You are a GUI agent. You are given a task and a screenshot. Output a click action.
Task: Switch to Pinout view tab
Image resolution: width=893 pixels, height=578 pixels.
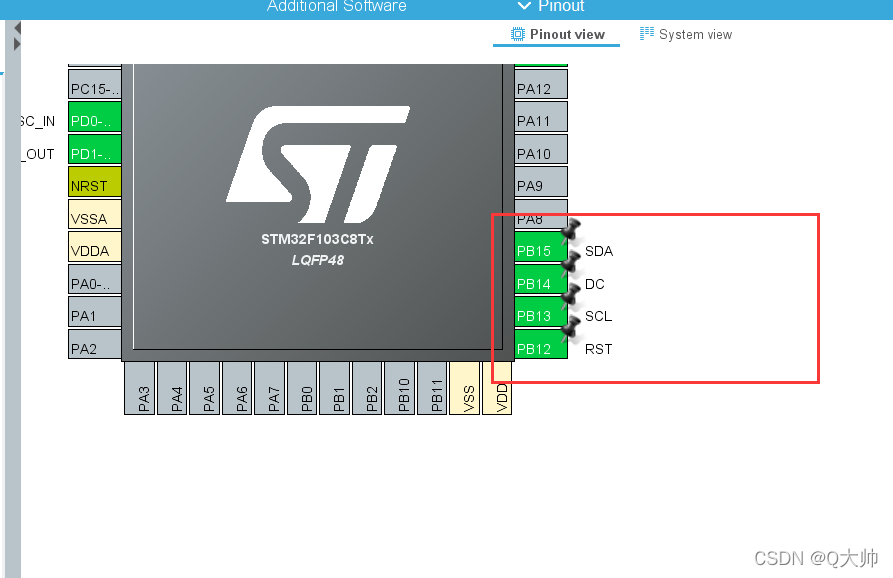[x=557, y=34]
